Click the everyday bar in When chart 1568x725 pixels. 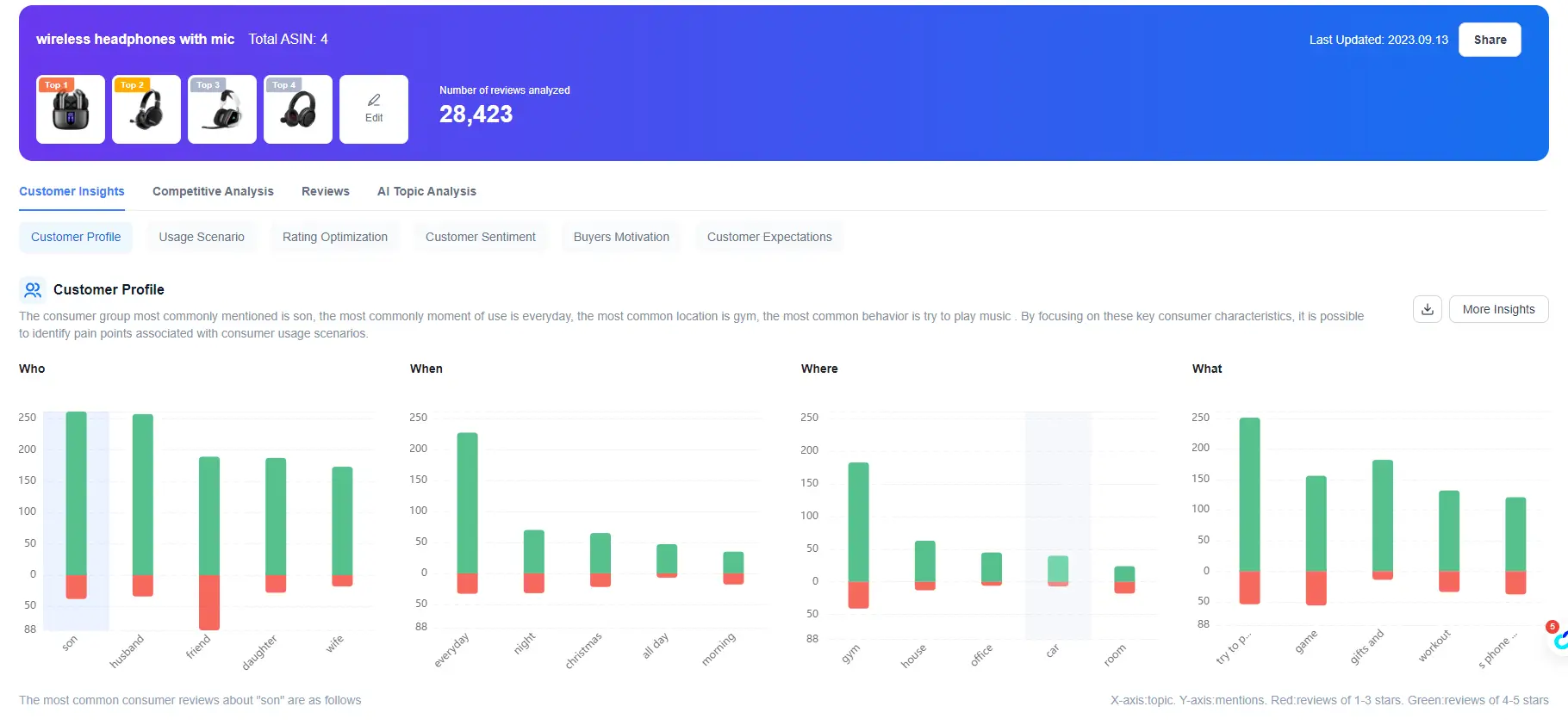(467, 513)
